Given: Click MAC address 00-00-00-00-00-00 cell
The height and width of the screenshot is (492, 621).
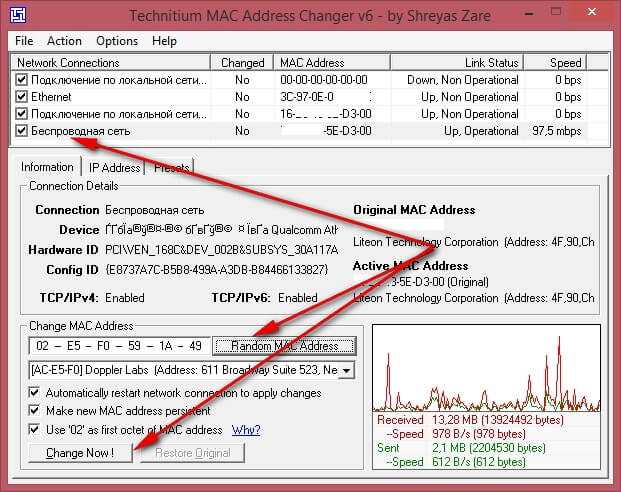Looking at the screenshot, I should (324, 80).
